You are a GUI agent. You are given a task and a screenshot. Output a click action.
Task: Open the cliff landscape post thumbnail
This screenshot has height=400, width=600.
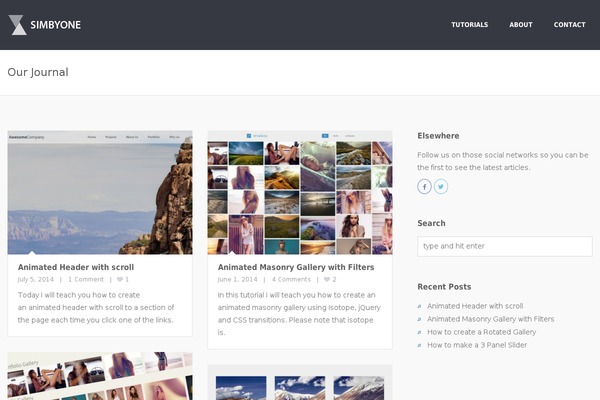click(100, 193)
